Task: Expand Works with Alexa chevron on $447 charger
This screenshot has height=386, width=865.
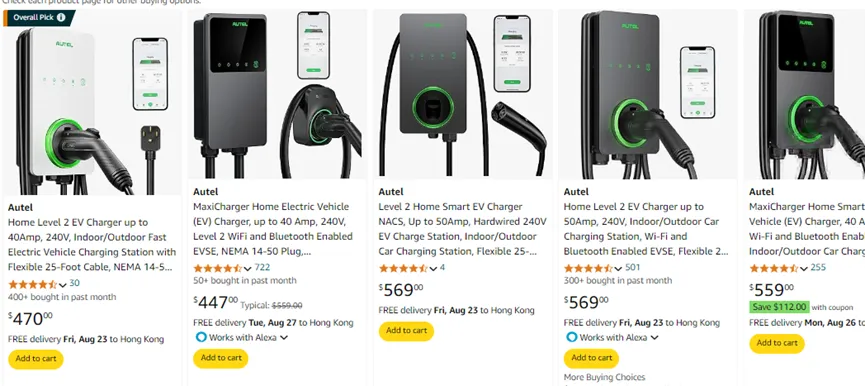Action: click(284, 337)
